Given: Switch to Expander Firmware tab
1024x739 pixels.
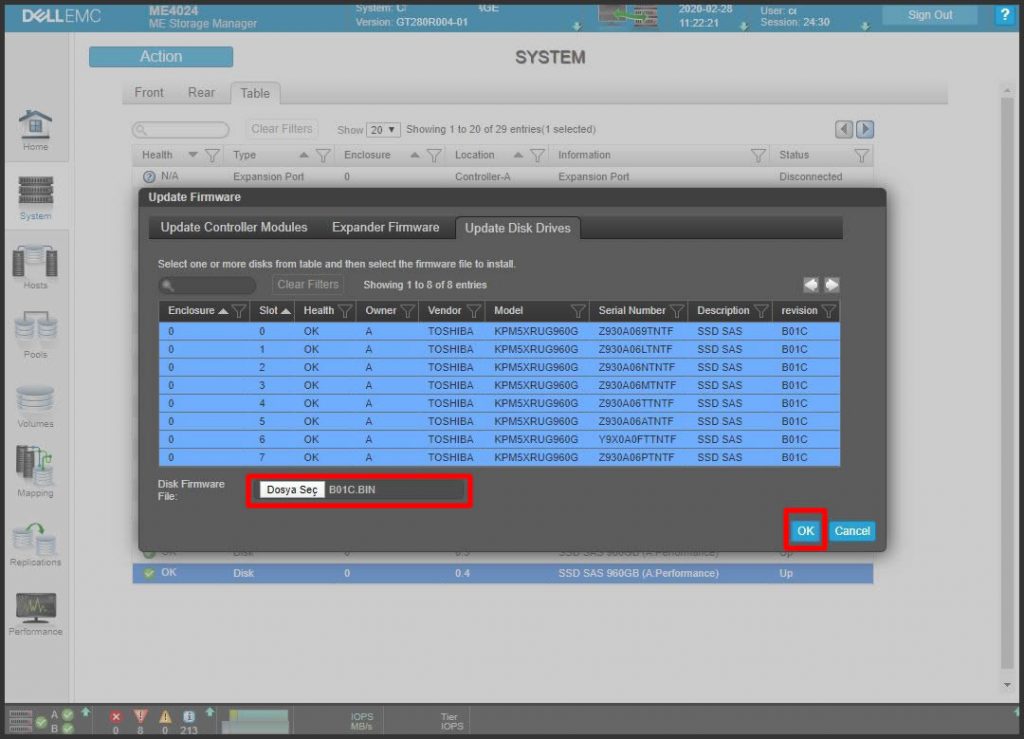Looking at the screenshot, I should (x=385, y=227).
